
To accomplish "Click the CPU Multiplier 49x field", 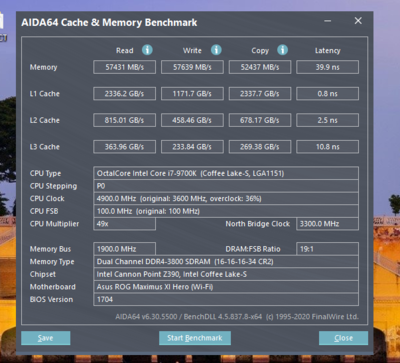I will (x=124, y=224).
